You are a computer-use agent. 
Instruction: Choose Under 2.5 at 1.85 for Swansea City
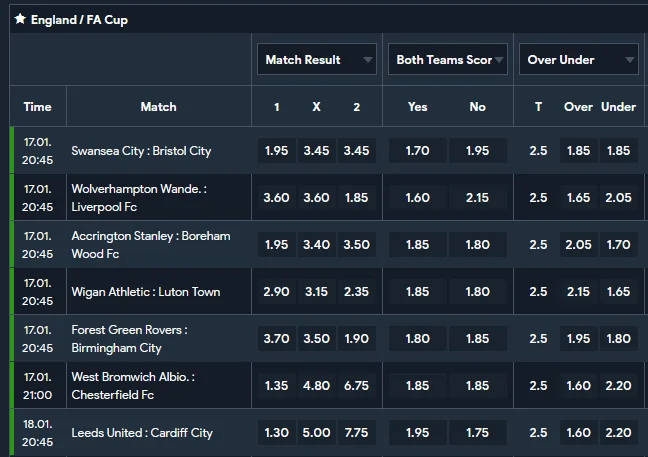tap(618, 151)
